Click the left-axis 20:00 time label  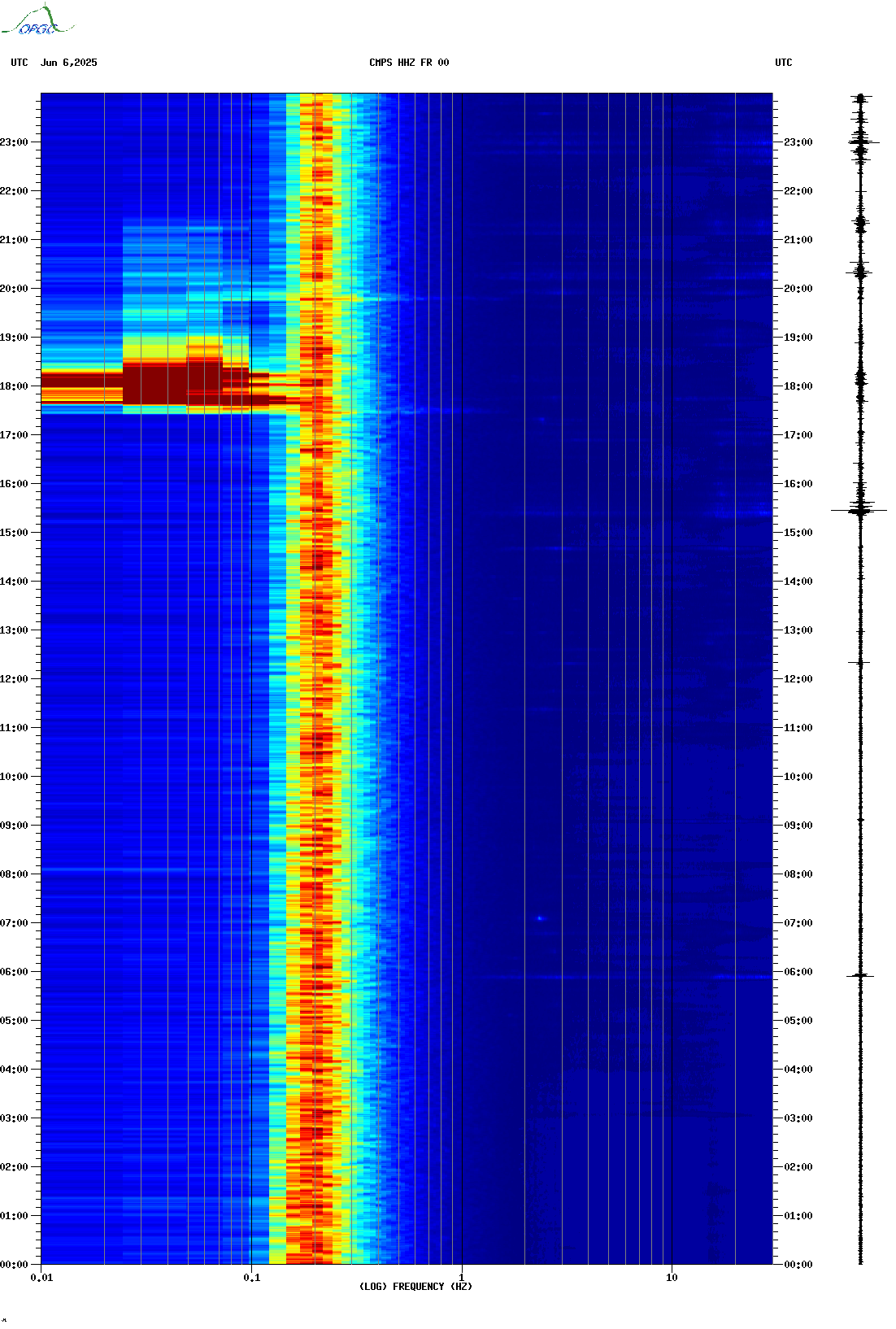14,289
